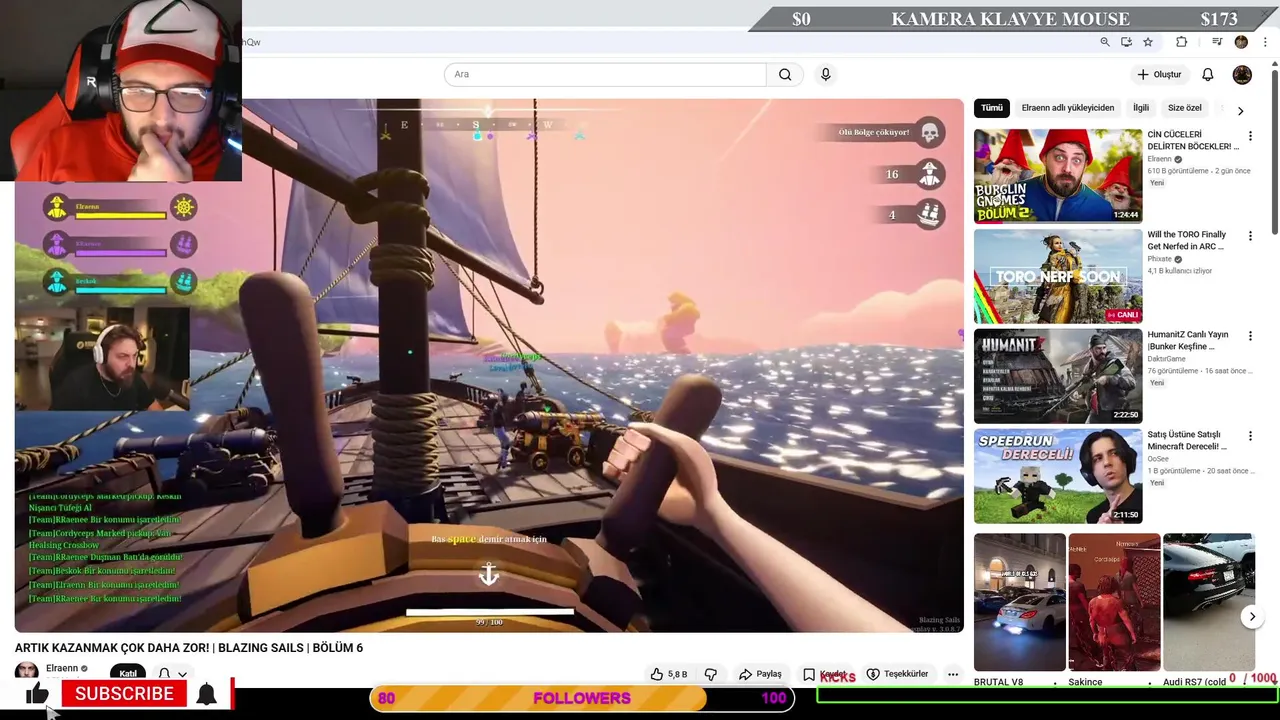Open options menu for TORO Nerfed video
The height and width of the screenshot is (720, 1280).
[x=1249, y=236]
